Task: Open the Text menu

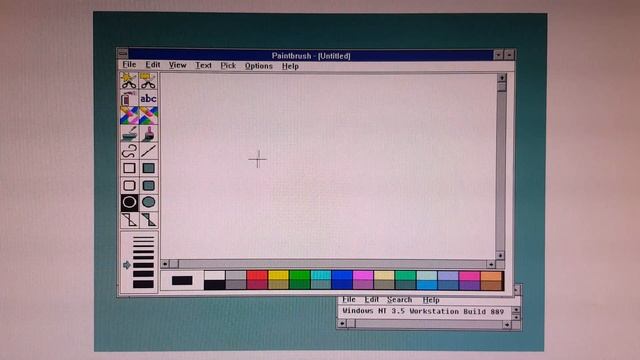Action: point(203,65)
